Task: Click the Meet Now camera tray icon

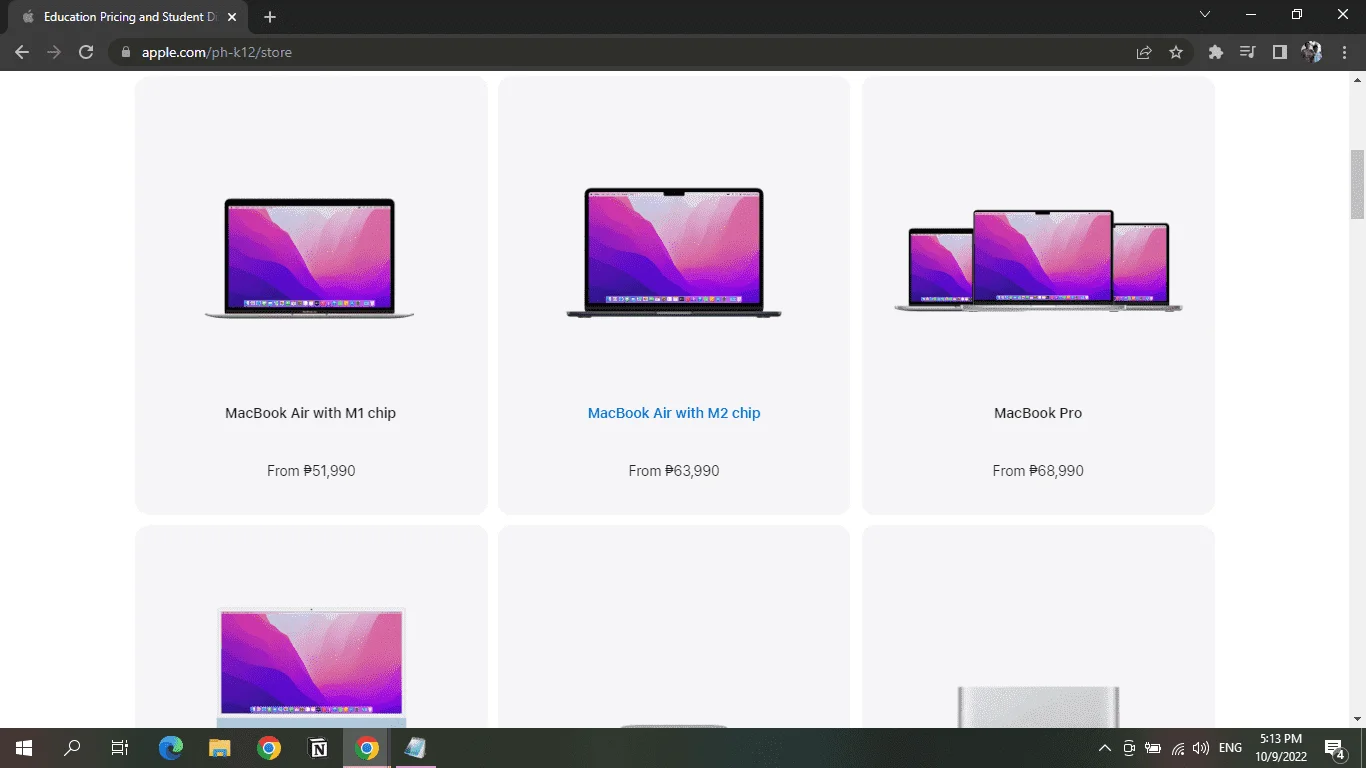Action: coord(1129,748)
